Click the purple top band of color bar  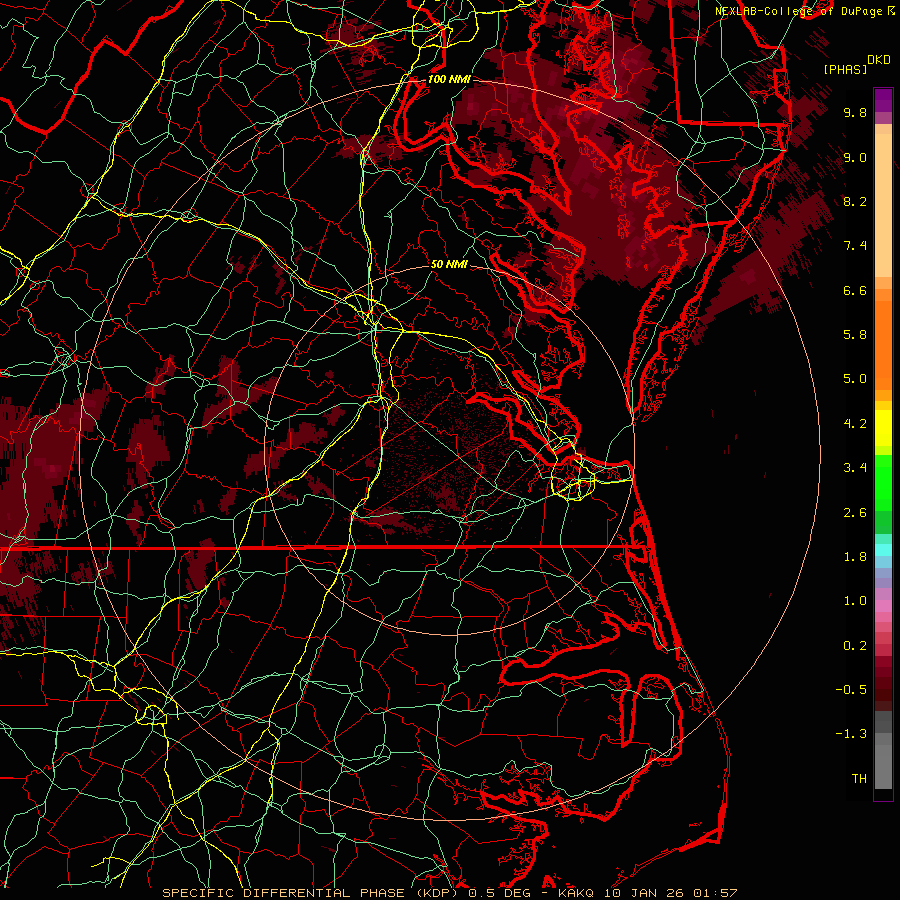(x=883, y=100)
